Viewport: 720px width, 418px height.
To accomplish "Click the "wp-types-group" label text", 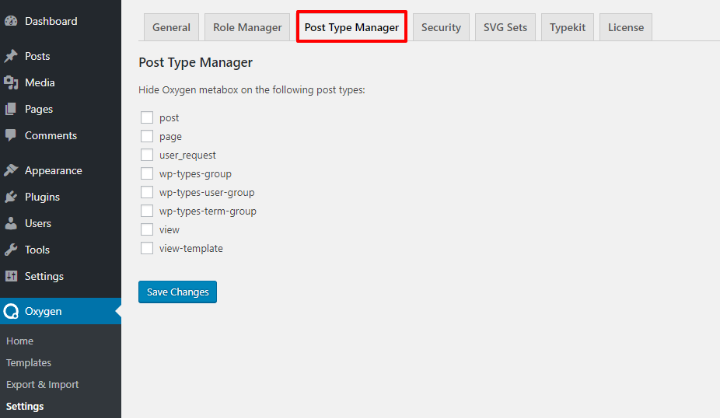I will point(195,174).
